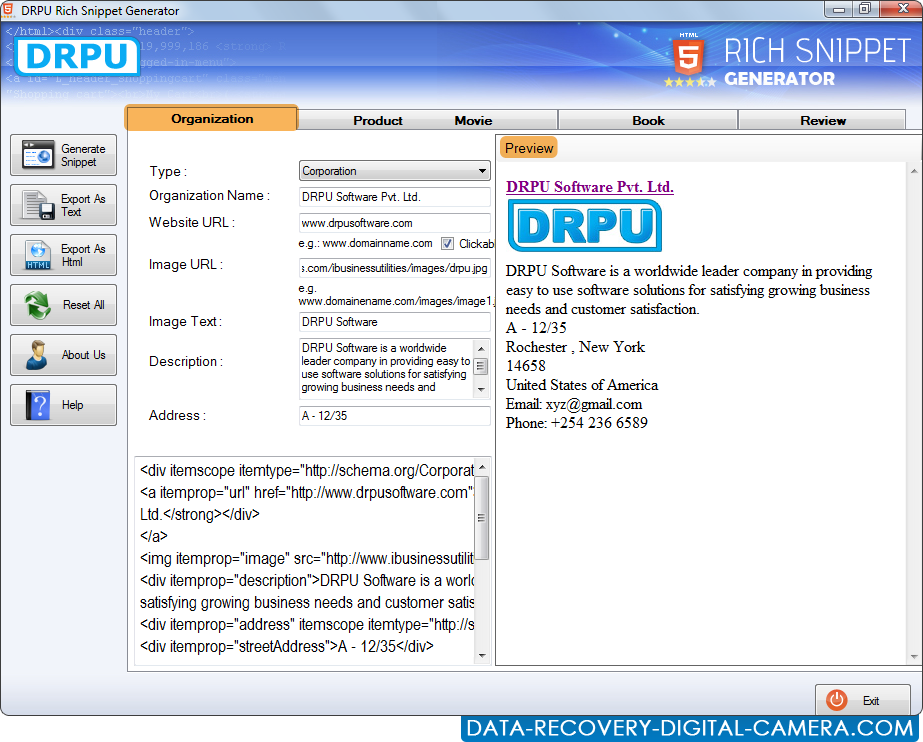923x742 pixels.
Task: Click the About Us button label
Action: click(x=84, y=355)
